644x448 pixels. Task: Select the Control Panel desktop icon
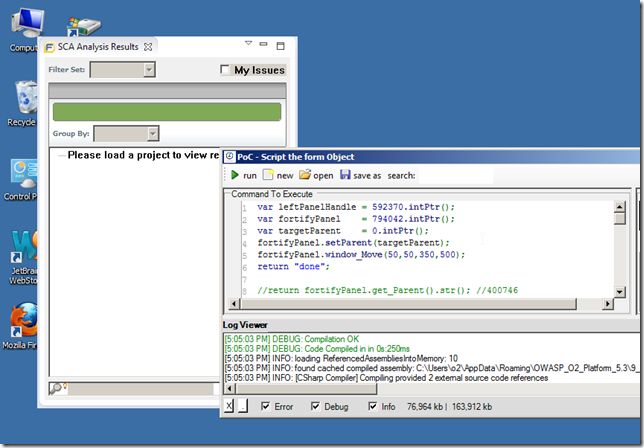tap(22, 172)
